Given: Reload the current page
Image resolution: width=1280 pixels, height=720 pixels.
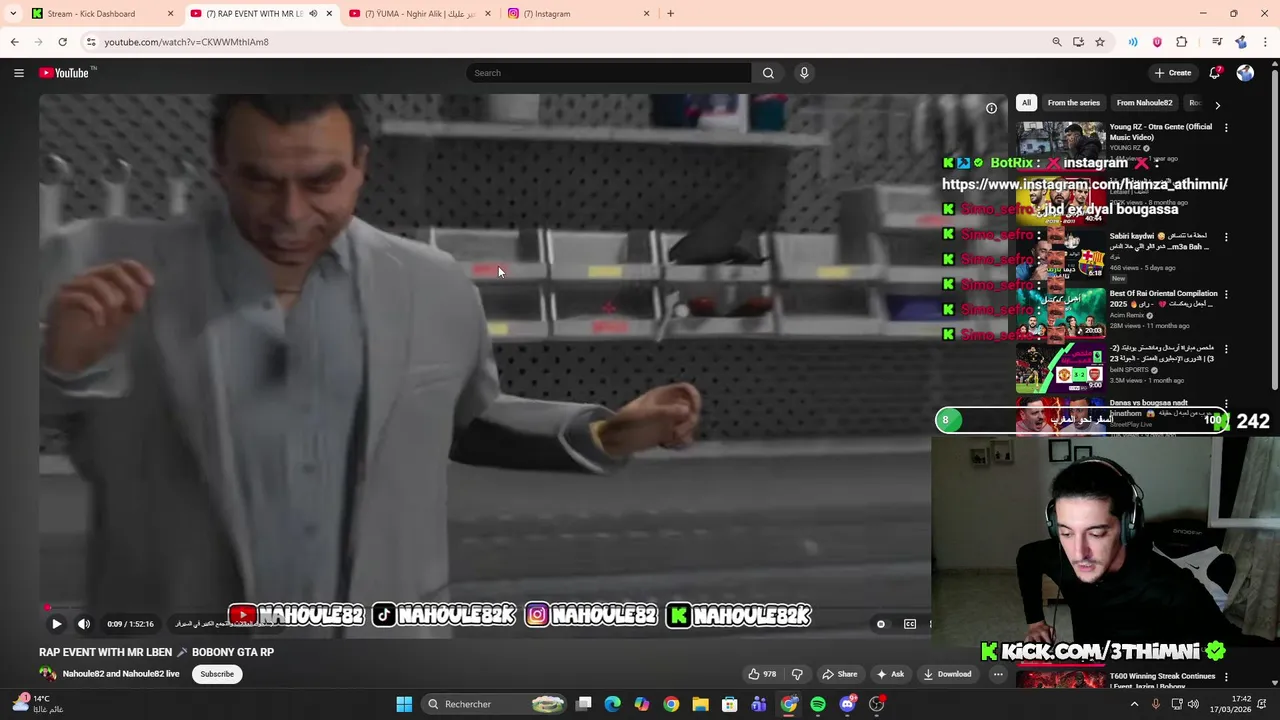Looking at the screenshot, I should point(62,42).
